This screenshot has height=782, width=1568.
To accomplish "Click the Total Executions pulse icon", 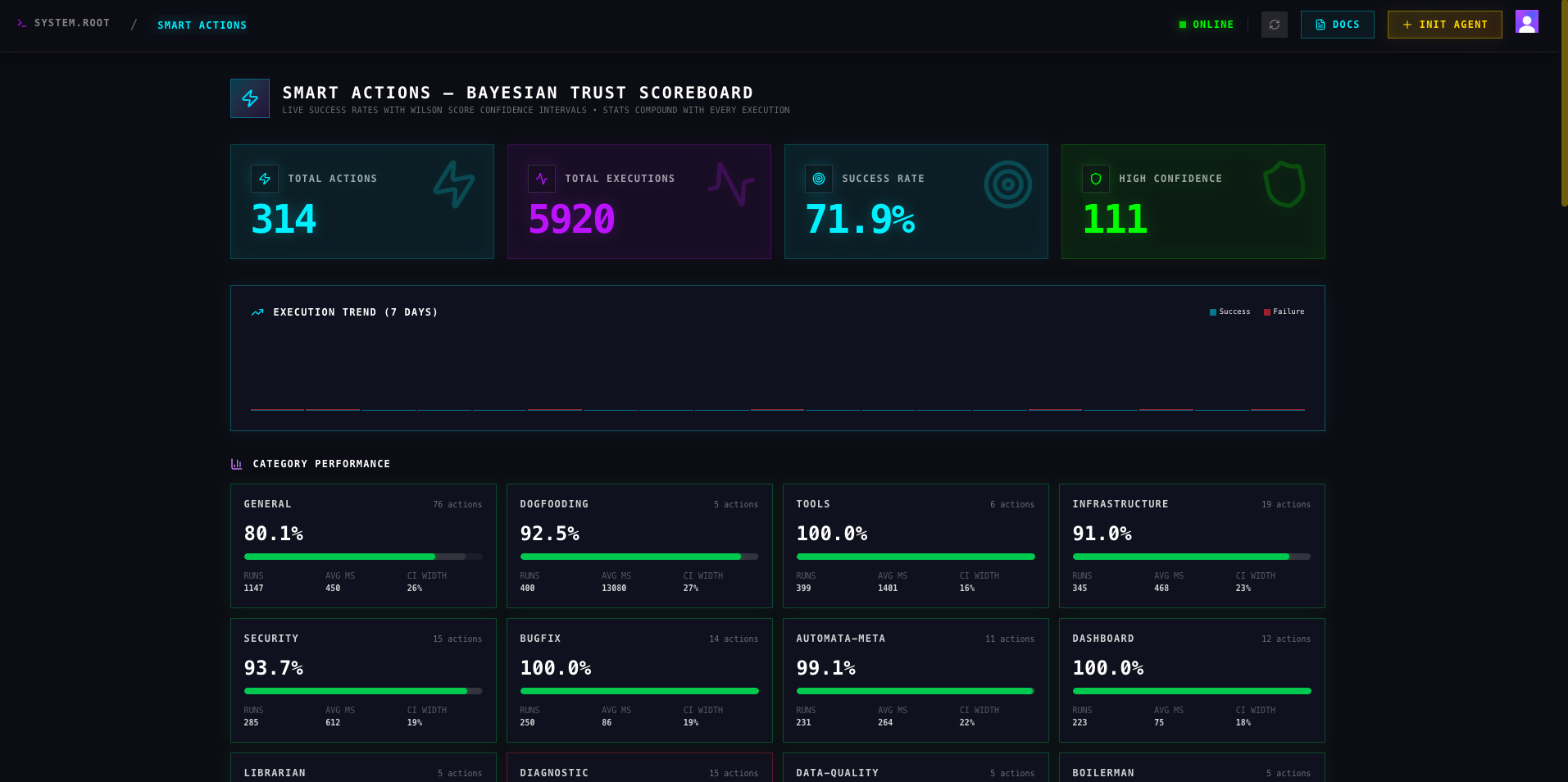I will tap(542, 179).
